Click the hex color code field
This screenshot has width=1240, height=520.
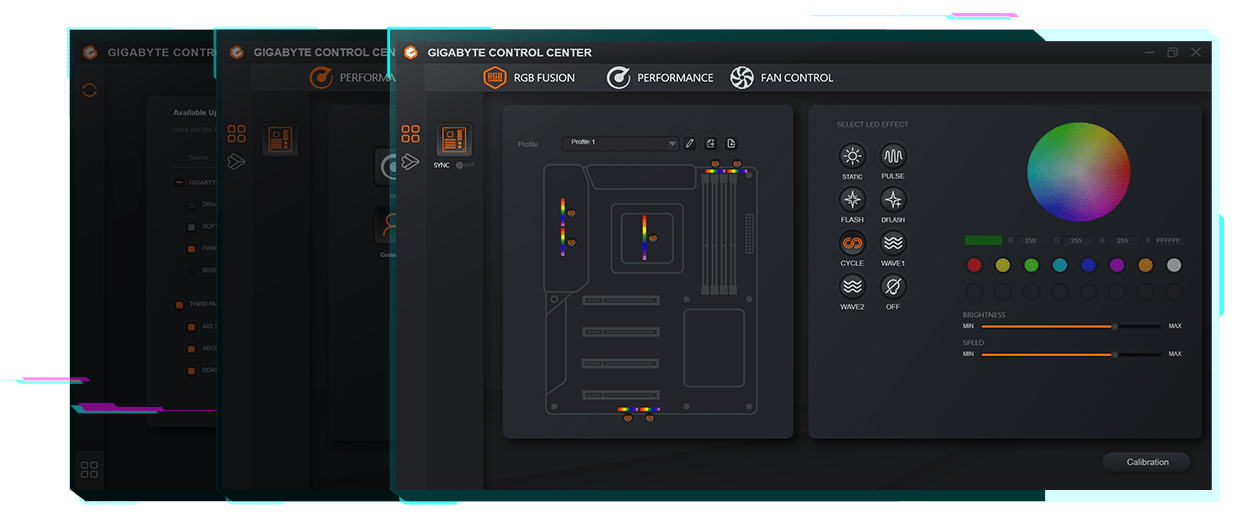click(x=1168, y=241)
